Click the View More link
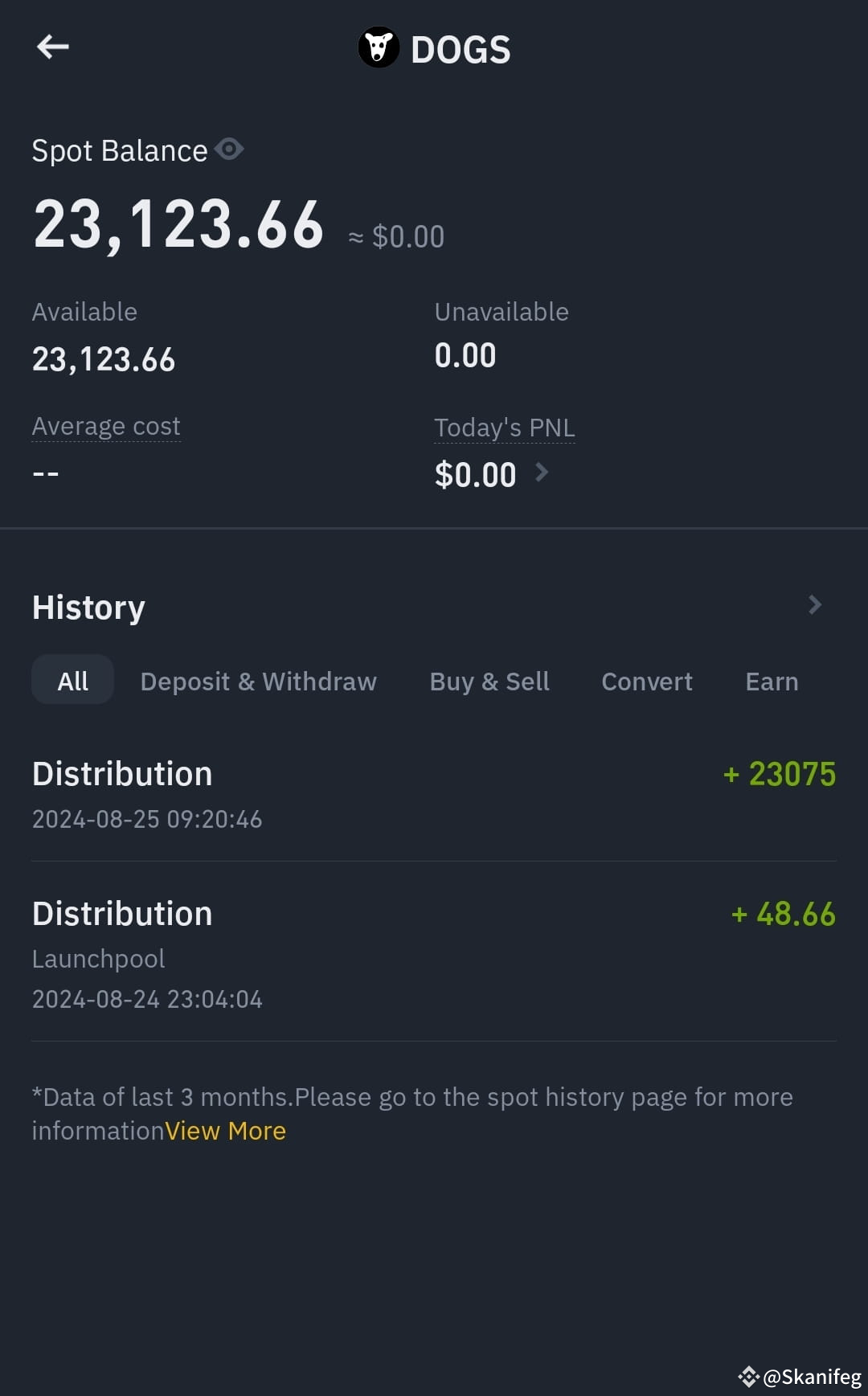Viewport: 868px width, 1396px height. (225, 1131)
